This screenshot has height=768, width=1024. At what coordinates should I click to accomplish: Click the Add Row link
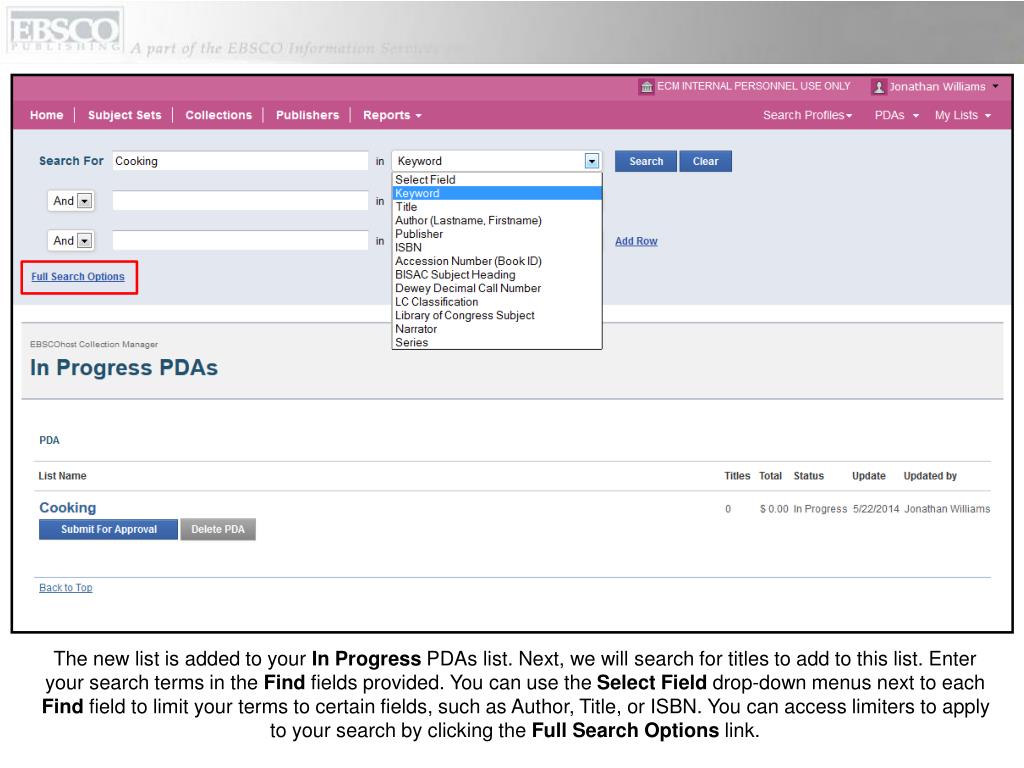point(636,241)
